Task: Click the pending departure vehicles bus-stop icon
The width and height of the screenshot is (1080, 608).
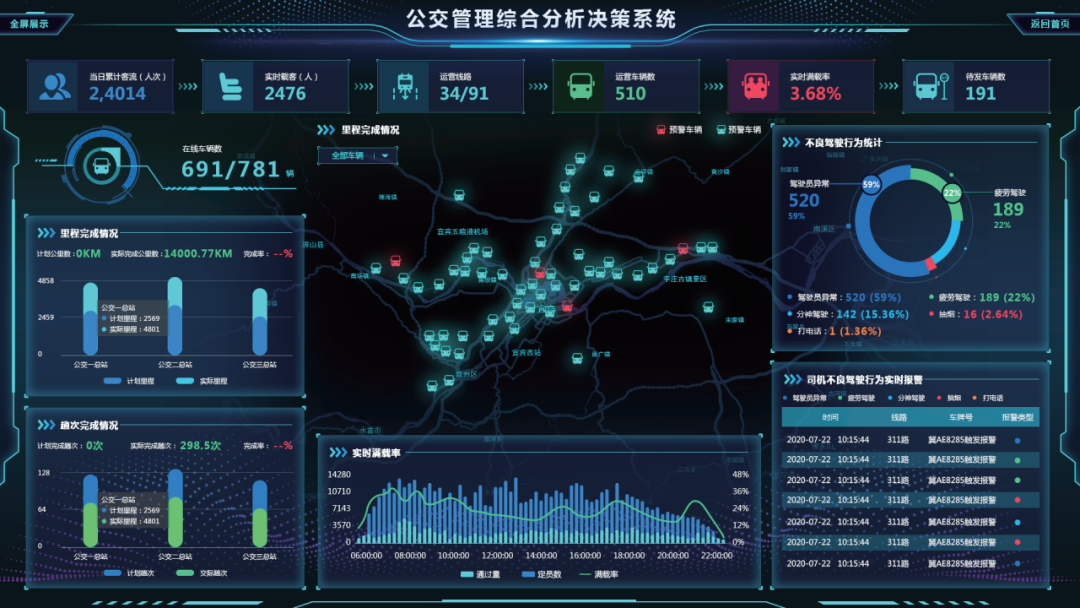Action: (930, 87)
